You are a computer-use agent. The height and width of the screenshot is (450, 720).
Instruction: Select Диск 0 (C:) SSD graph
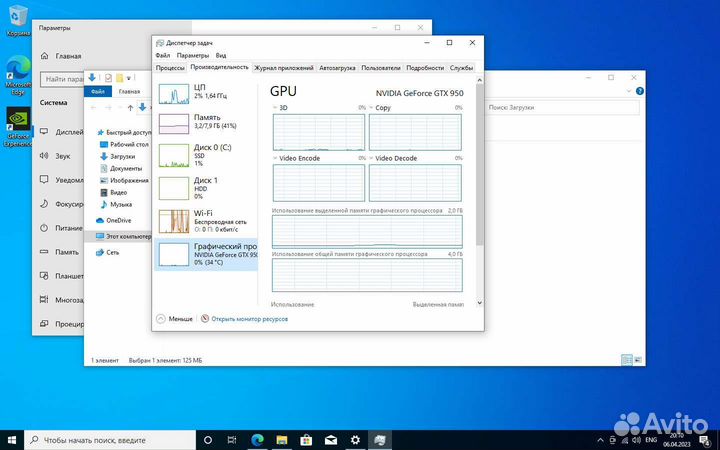click(206, 155)
